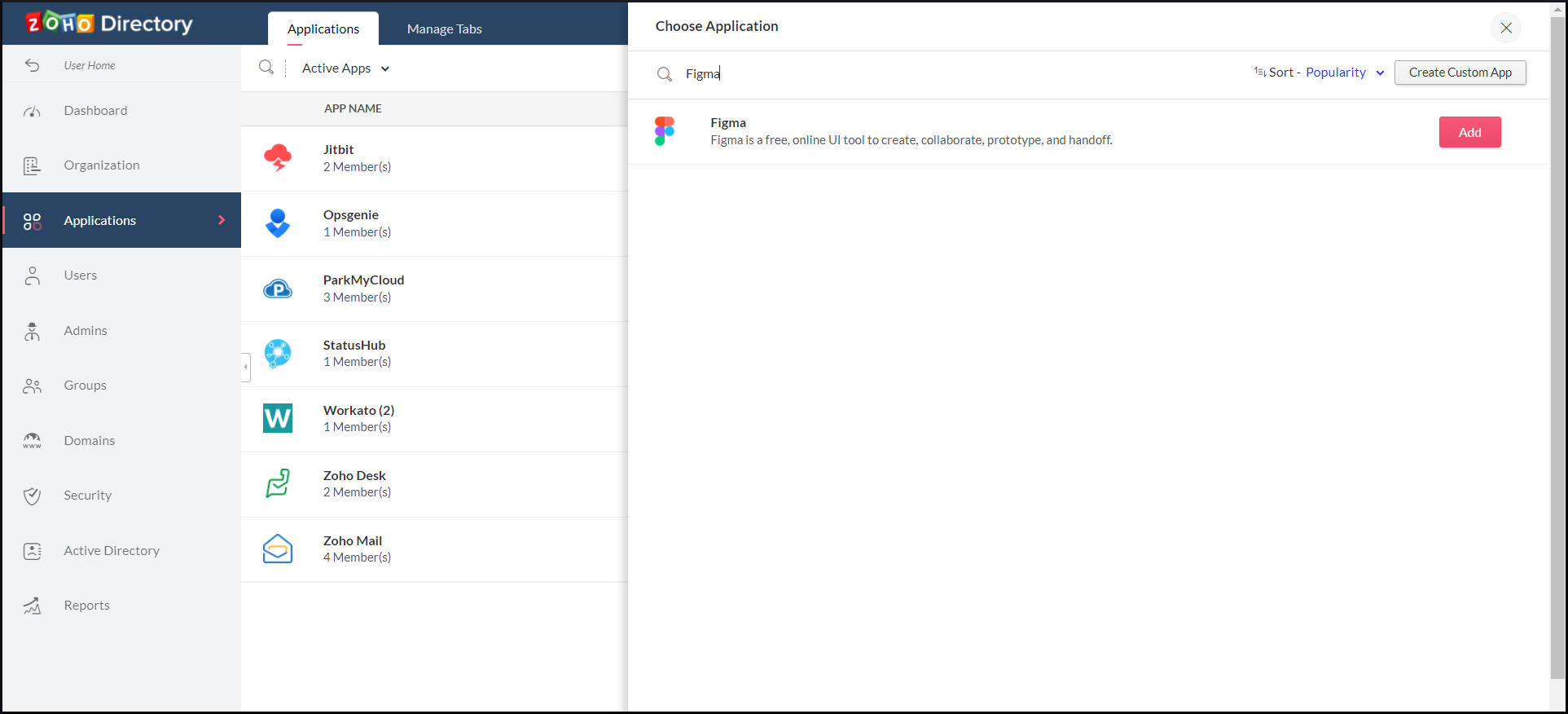
Task: Expand the Applications submenu chevron
Action: pyautogui.click(x=222, y=220)
